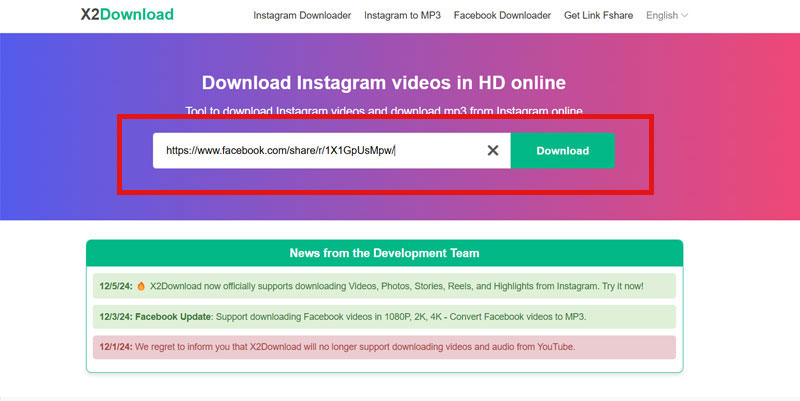Expand the English language dropdown
The width and height of the screenshot is (800, 401).
click(667, 15)
